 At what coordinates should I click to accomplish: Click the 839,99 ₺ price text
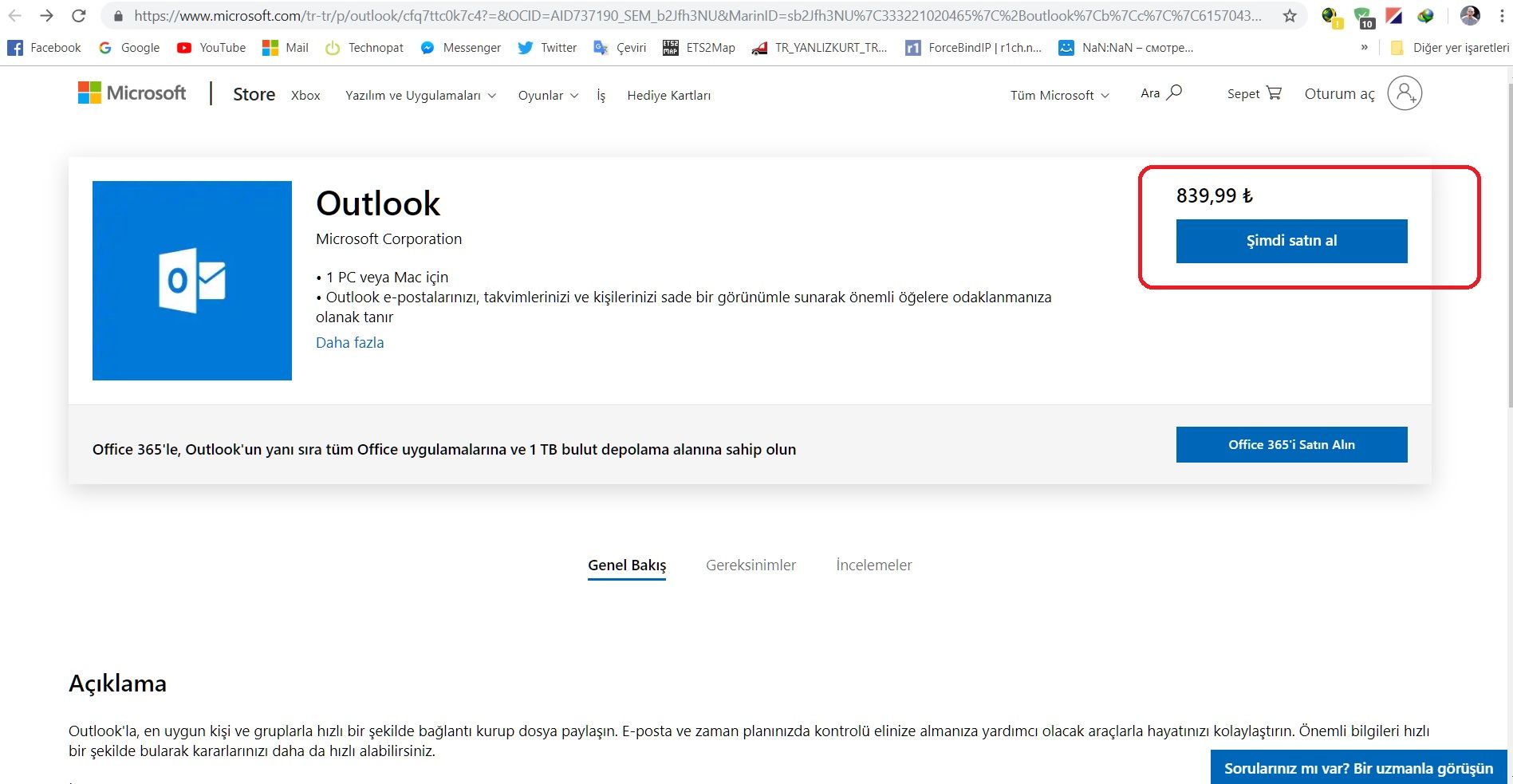pyautogui.click(x=1214, y=196)
